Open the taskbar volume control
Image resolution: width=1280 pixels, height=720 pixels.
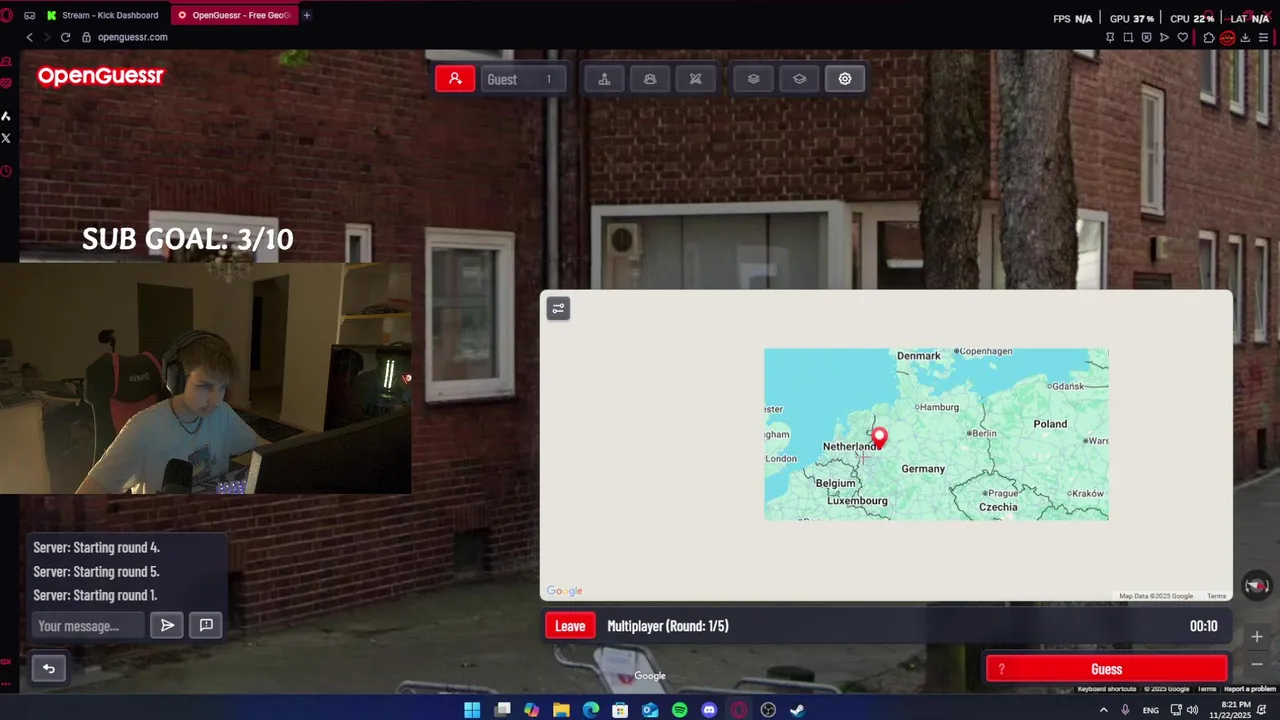pos(1192,710)
